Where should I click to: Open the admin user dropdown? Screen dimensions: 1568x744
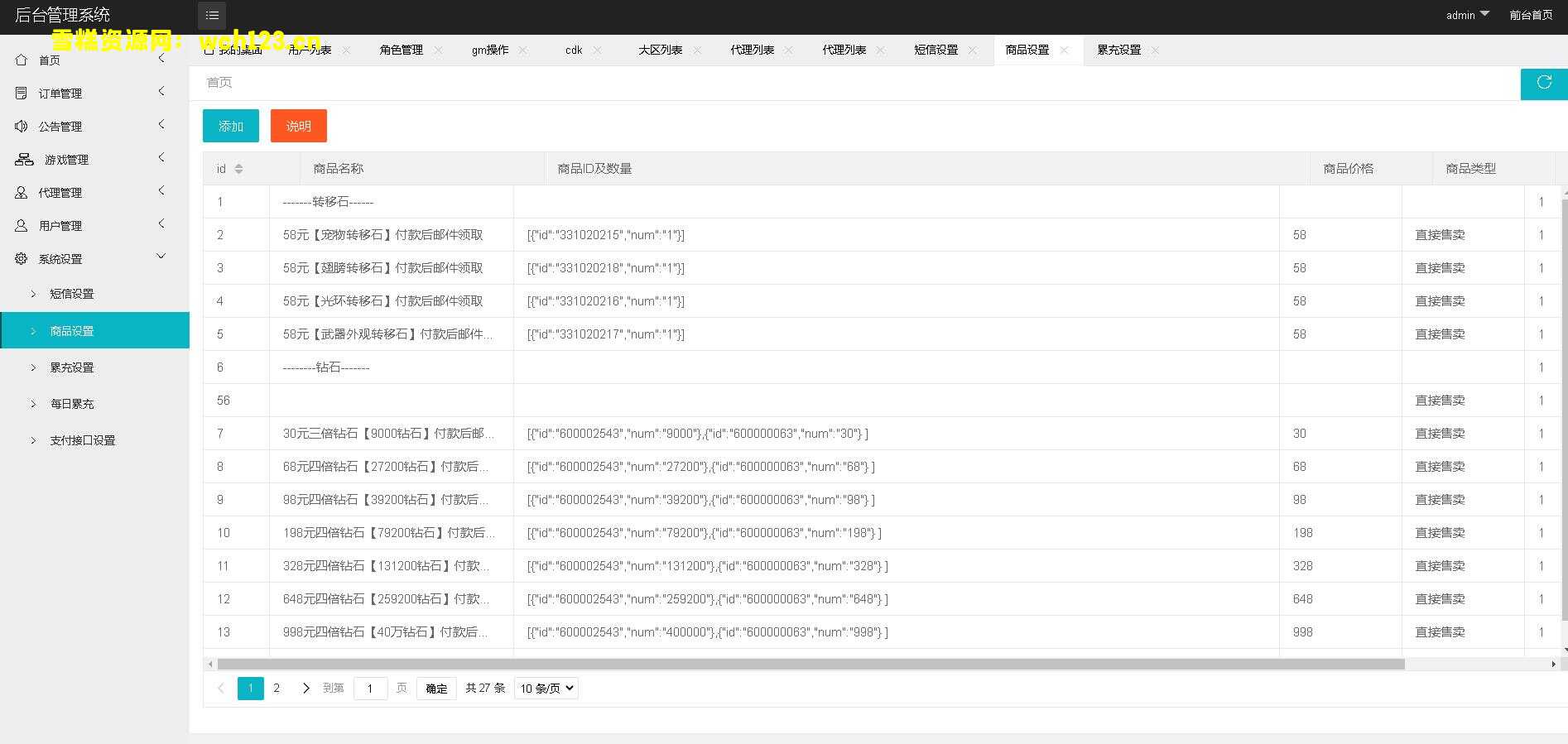pos(1467,15)
